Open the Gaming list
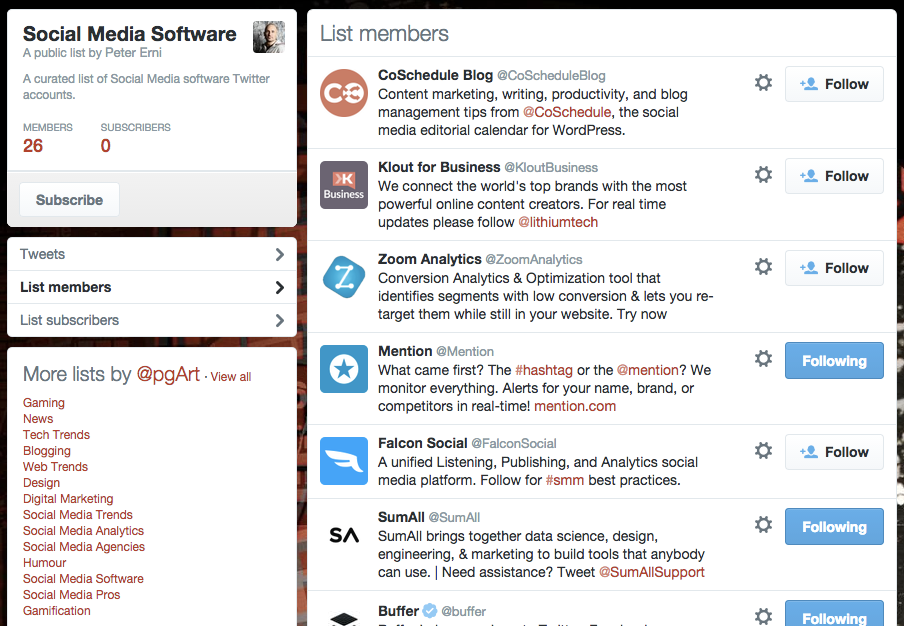 pos(44,403)
